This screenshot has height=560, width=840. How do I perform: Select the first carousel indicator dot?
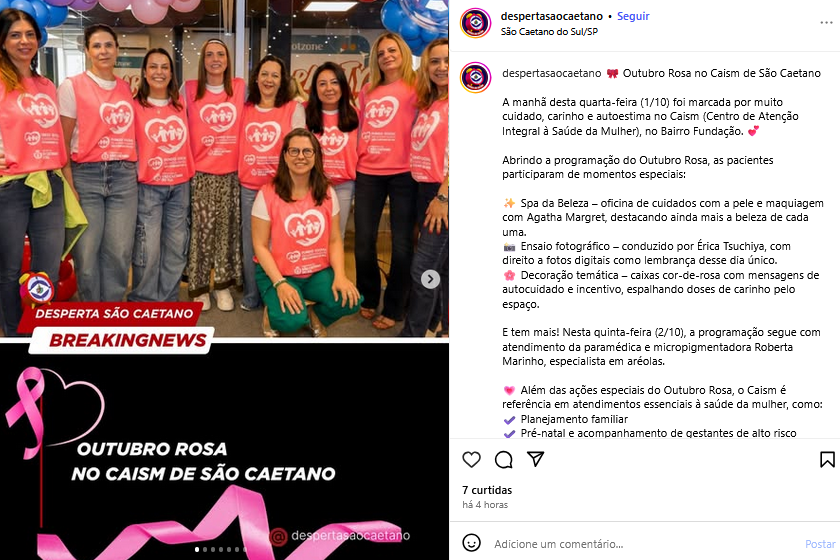coord(197,549)
